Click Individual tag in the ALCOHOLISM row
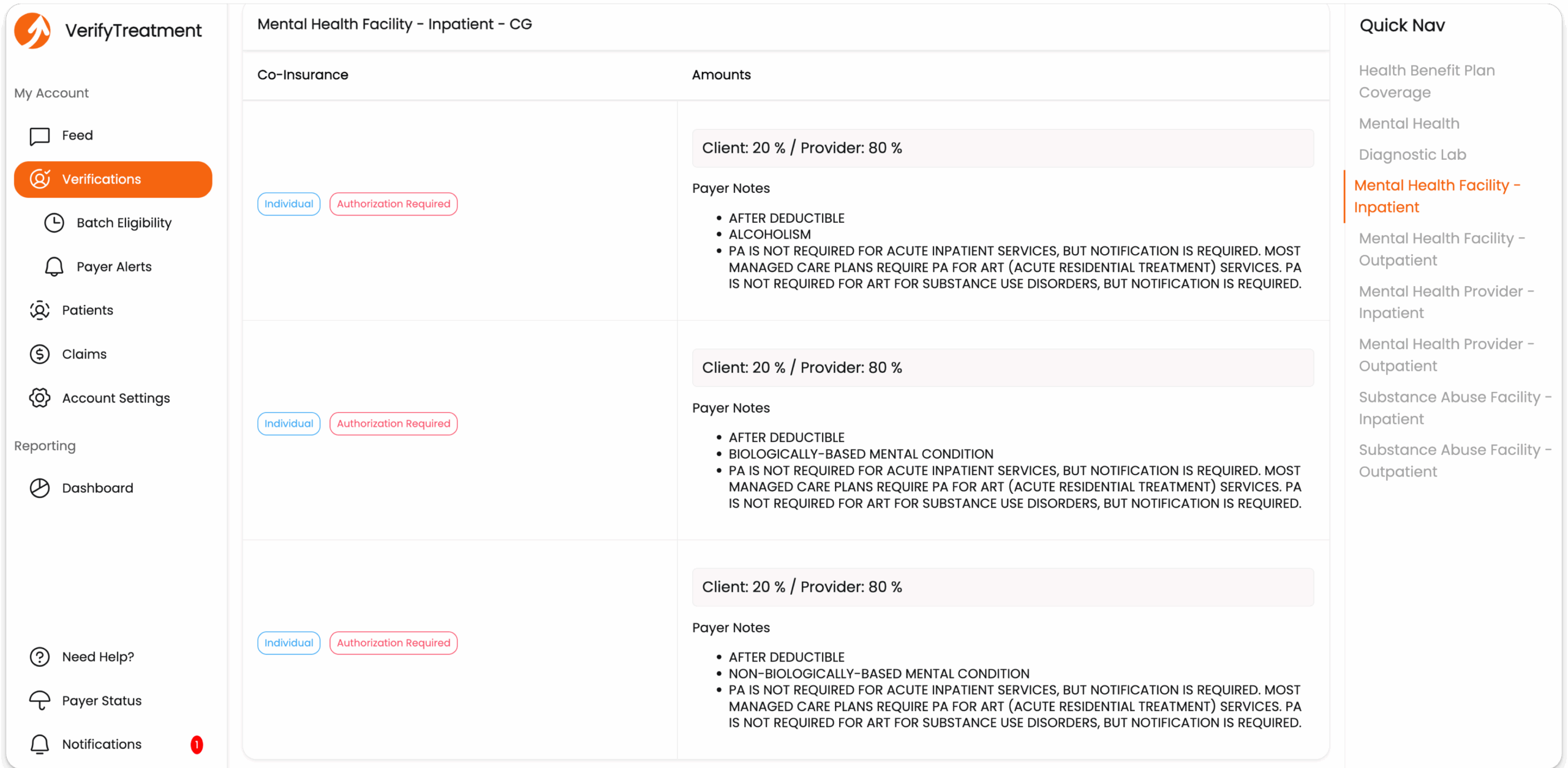1568x768 pixels. click(288, 204)
